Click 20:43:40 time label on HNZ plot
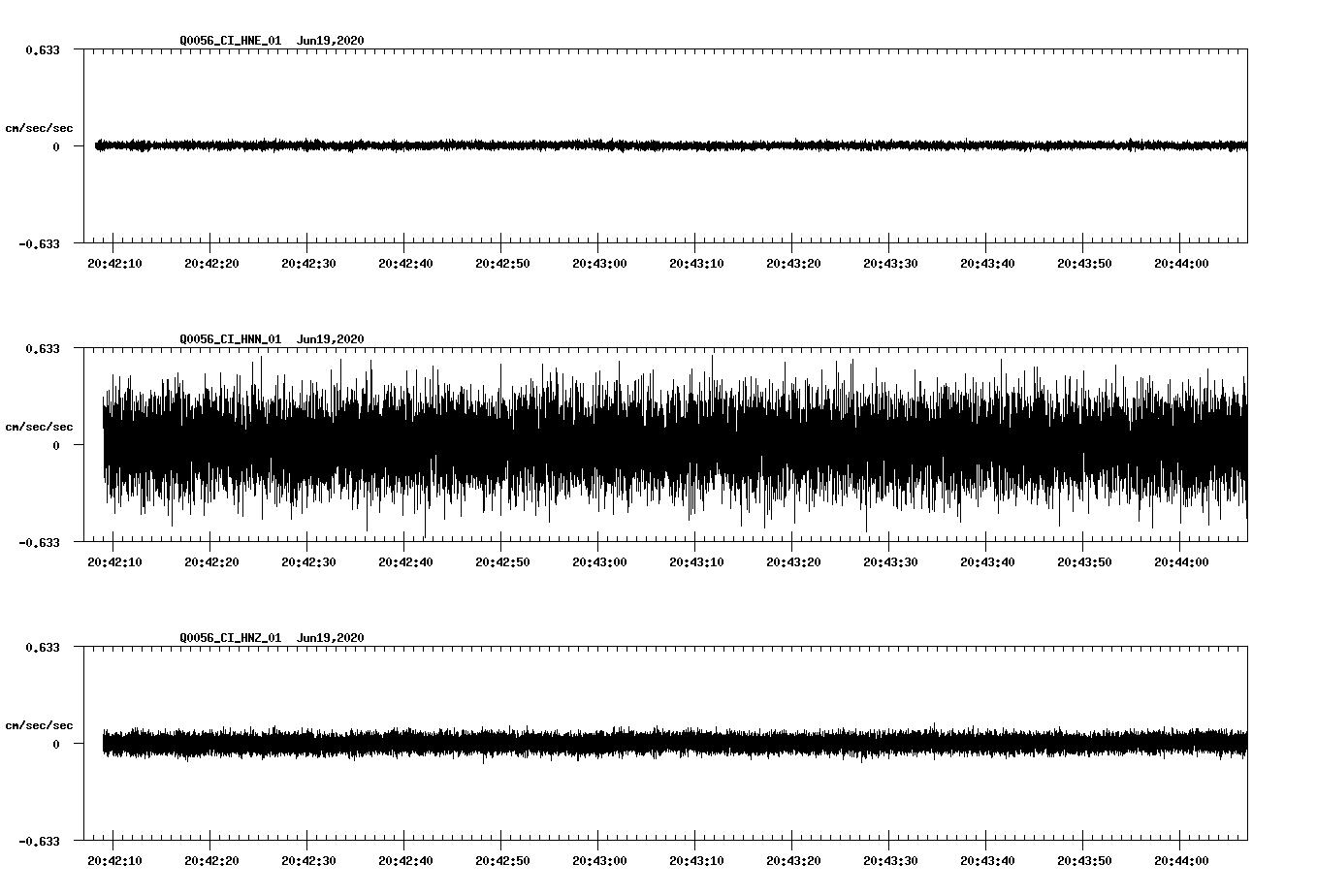This screenshot has height=896, width=1317. point(987,861)
